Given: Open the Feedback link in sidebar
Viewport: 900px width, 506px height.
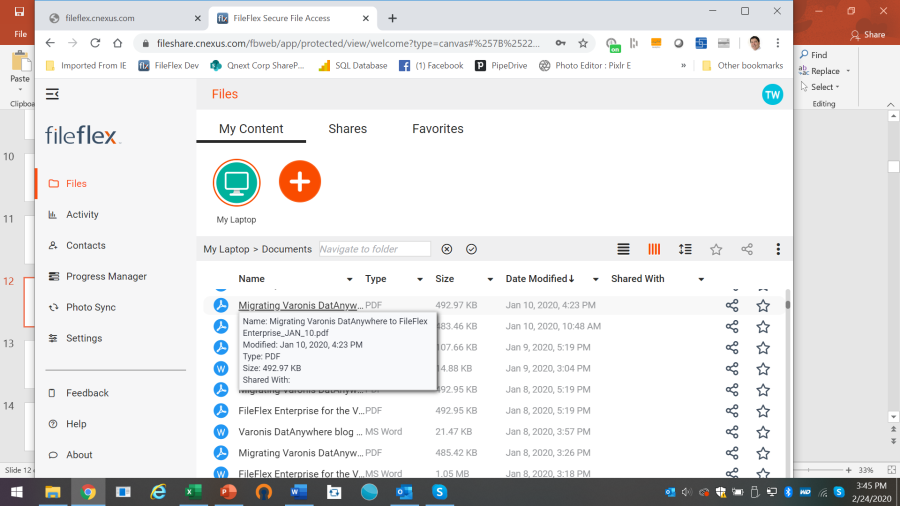Looking at the screenshot, I should click(x=87, y=393).
